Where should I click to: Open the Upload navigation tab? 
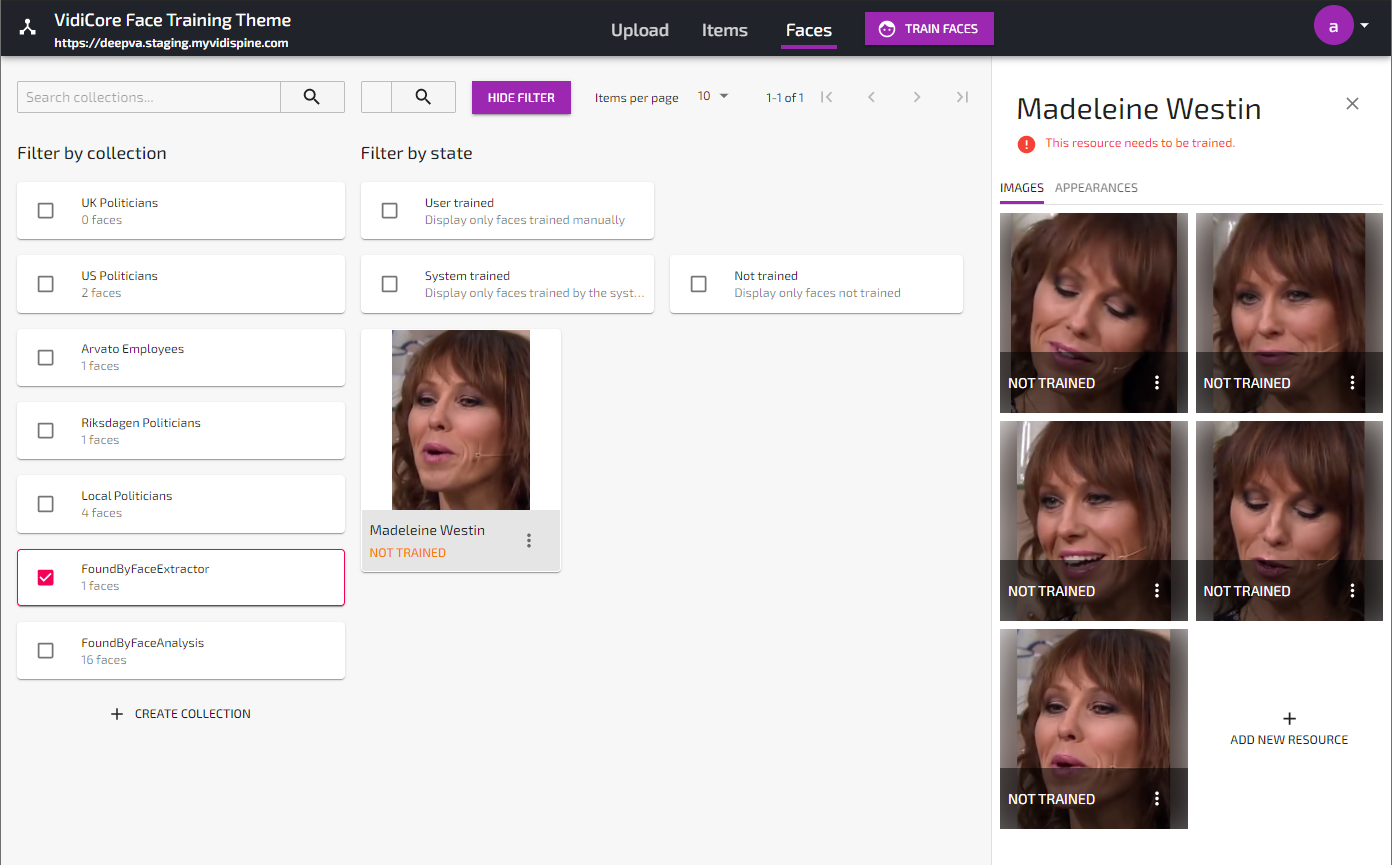point(639,30)
